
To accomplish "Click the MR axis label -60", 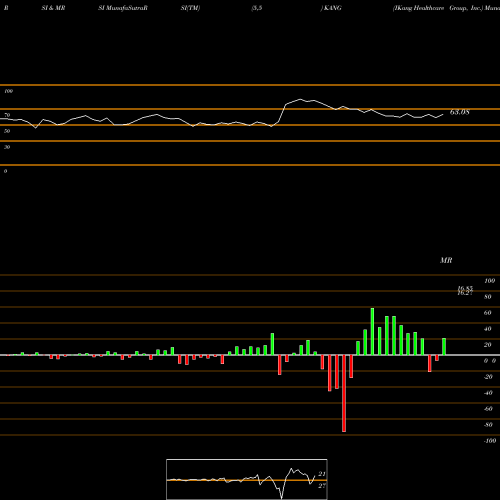I will point(488,409).
